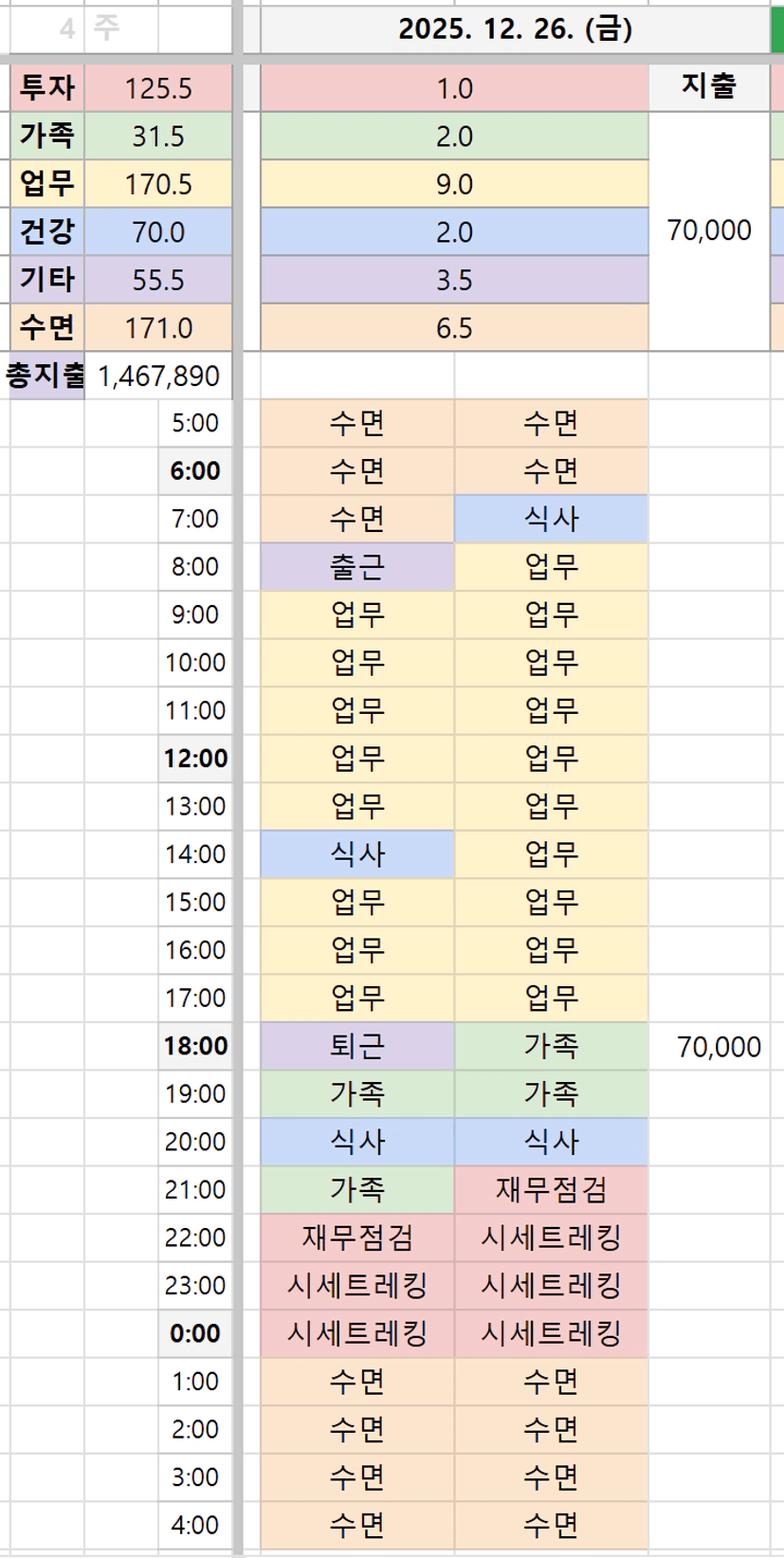Select the 출근 cell at 8:00
This screenshot has height=1558, width=784.
[x=357, y=567]
